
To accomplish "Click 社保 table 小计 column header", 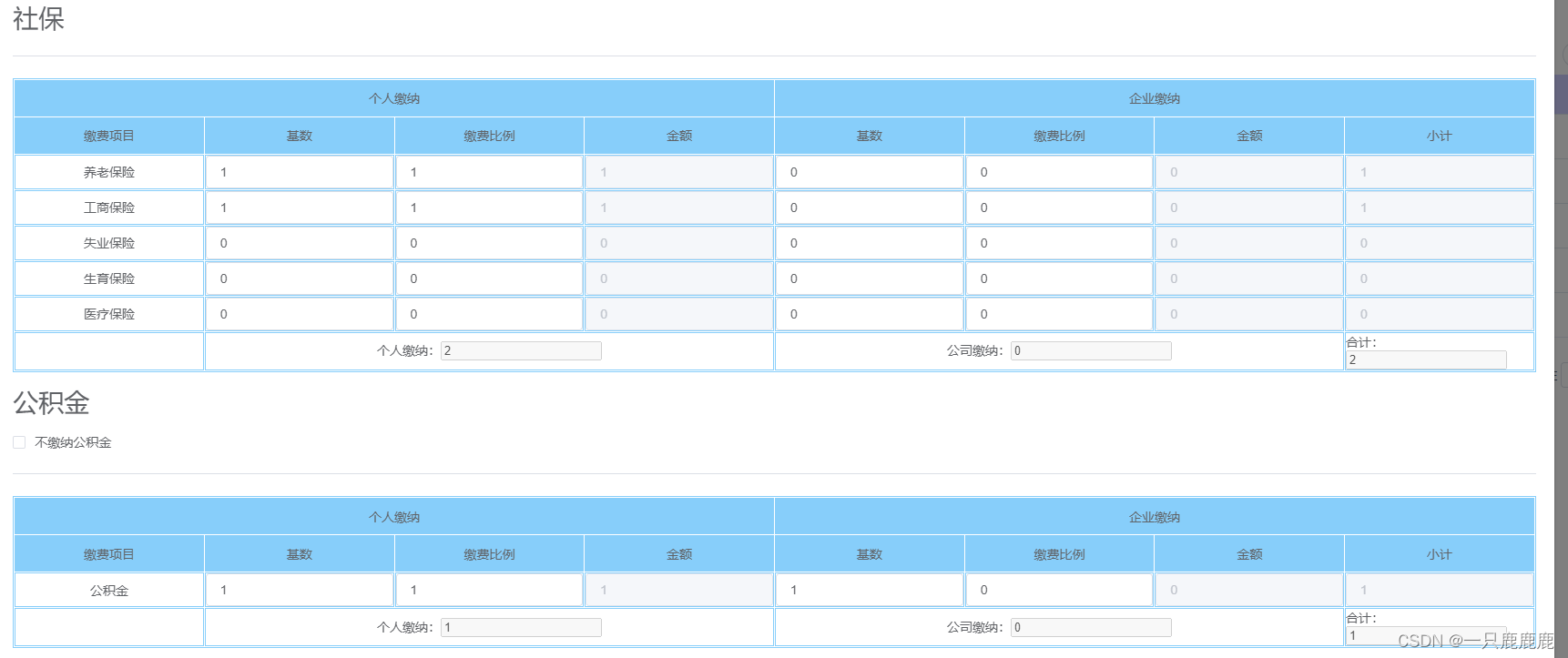I will pos(1440,136).
